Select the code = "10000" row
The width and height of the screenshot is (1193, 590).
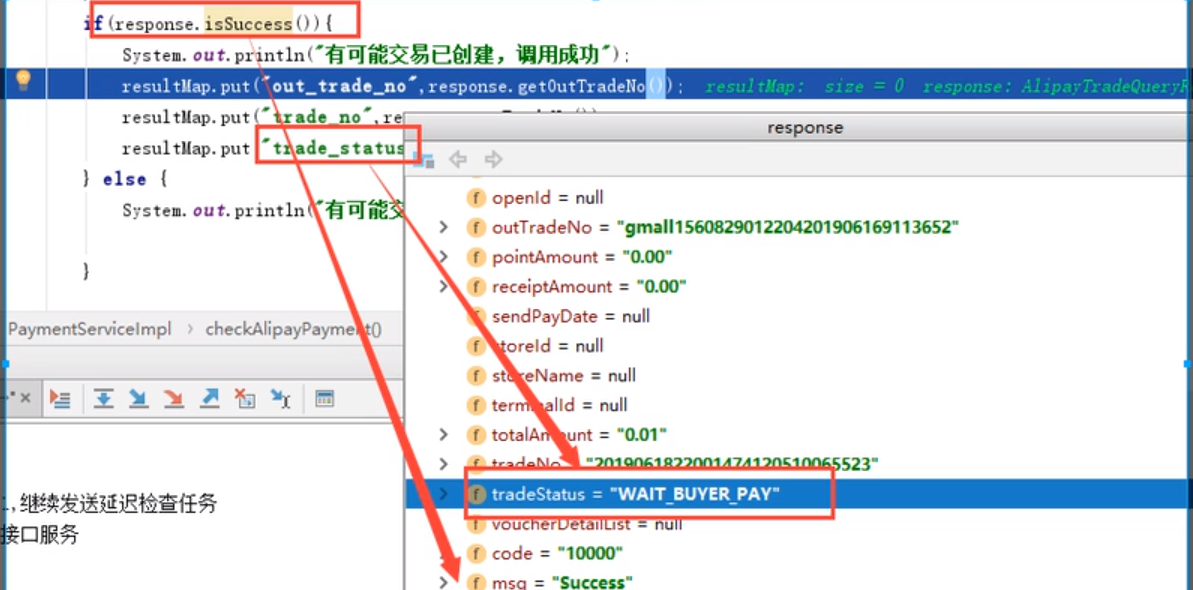(798, 553)
